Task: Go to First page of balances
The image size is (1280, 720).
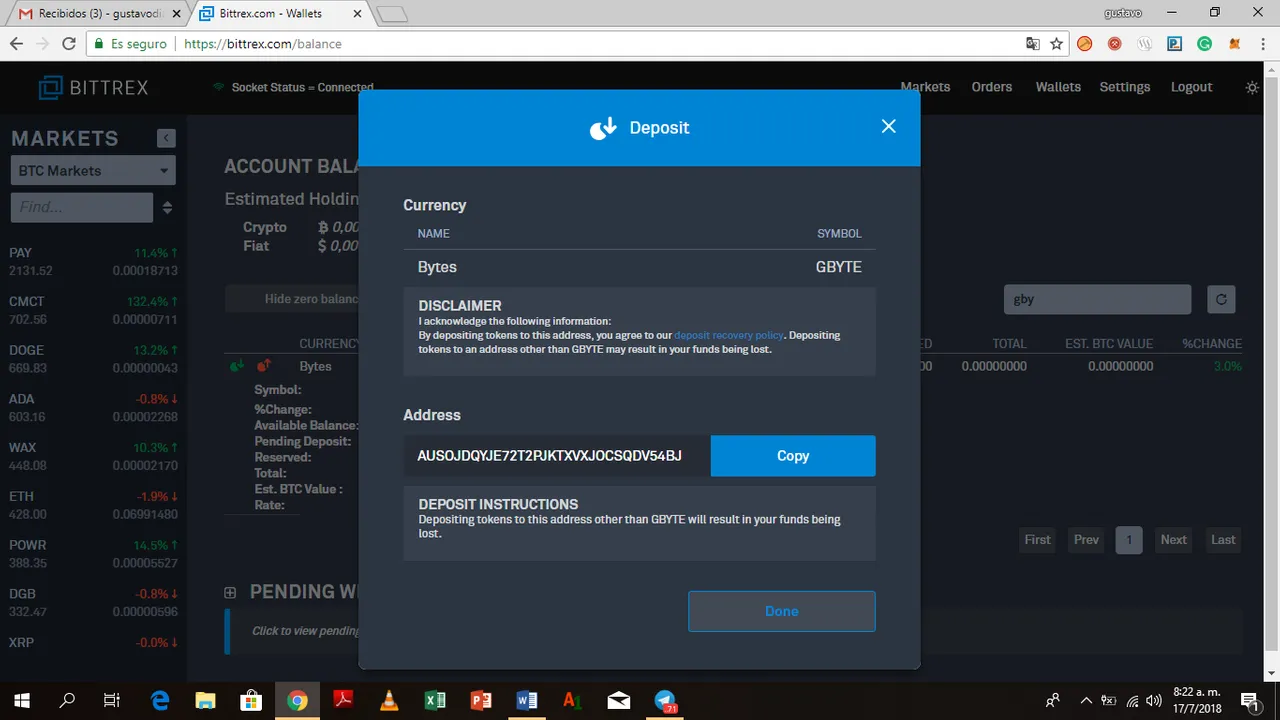Action: pyautogui.click(x=1037, y=540)
